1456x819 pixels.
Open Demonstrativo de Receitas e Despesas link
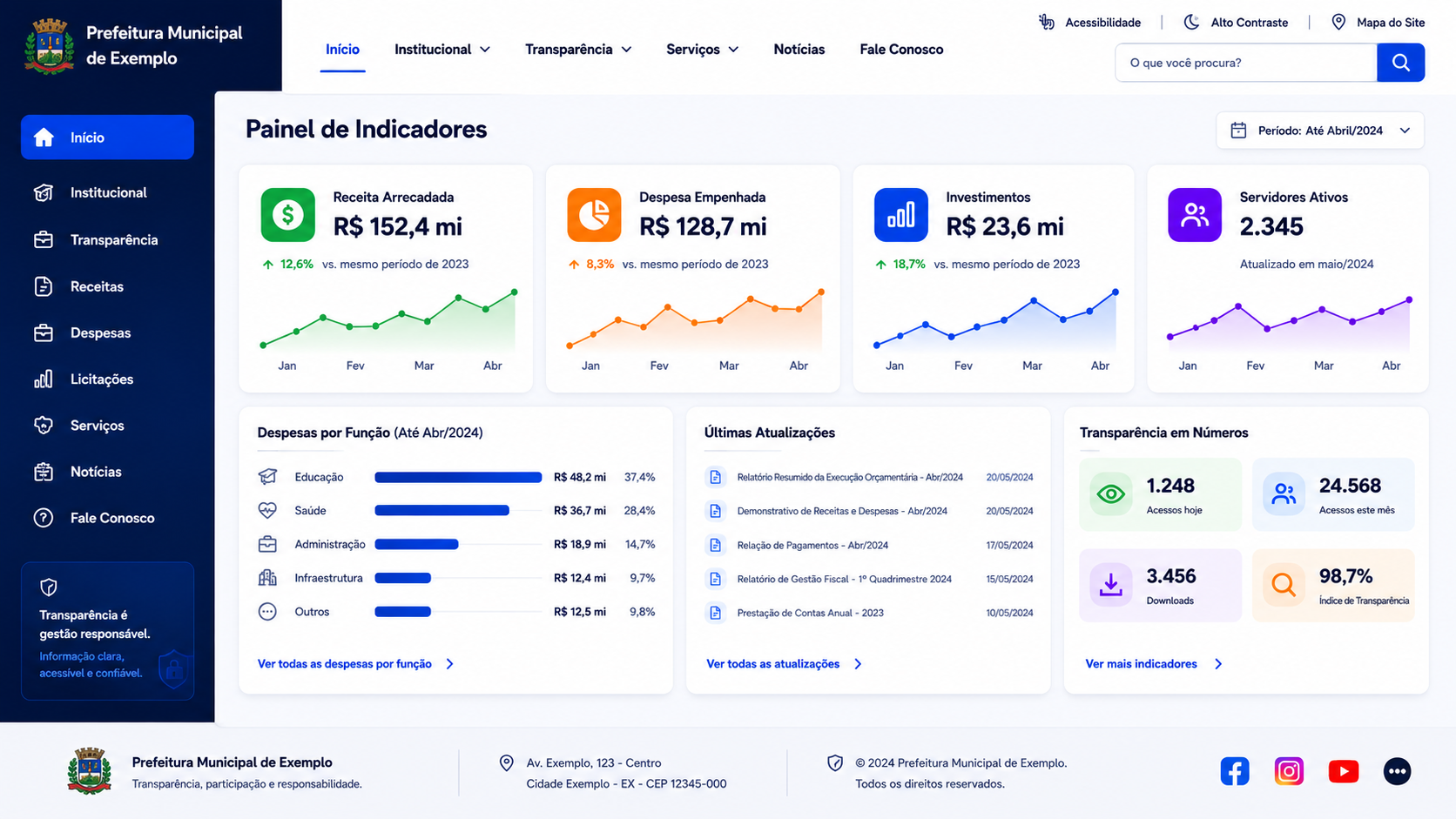click(842, 512)
